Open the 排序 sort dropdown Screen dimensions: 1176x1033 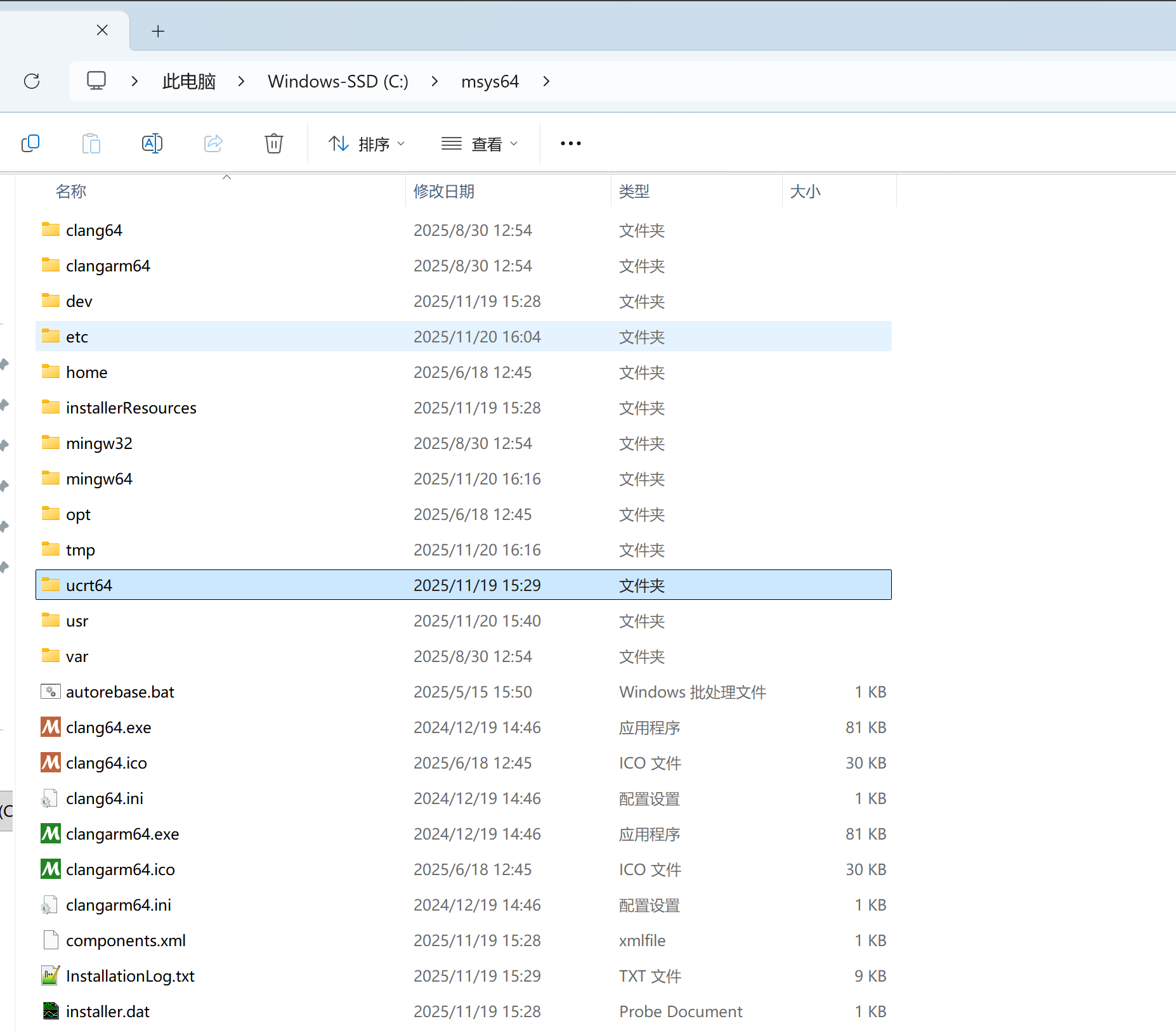pyautogui.click(x=367, y=145)
